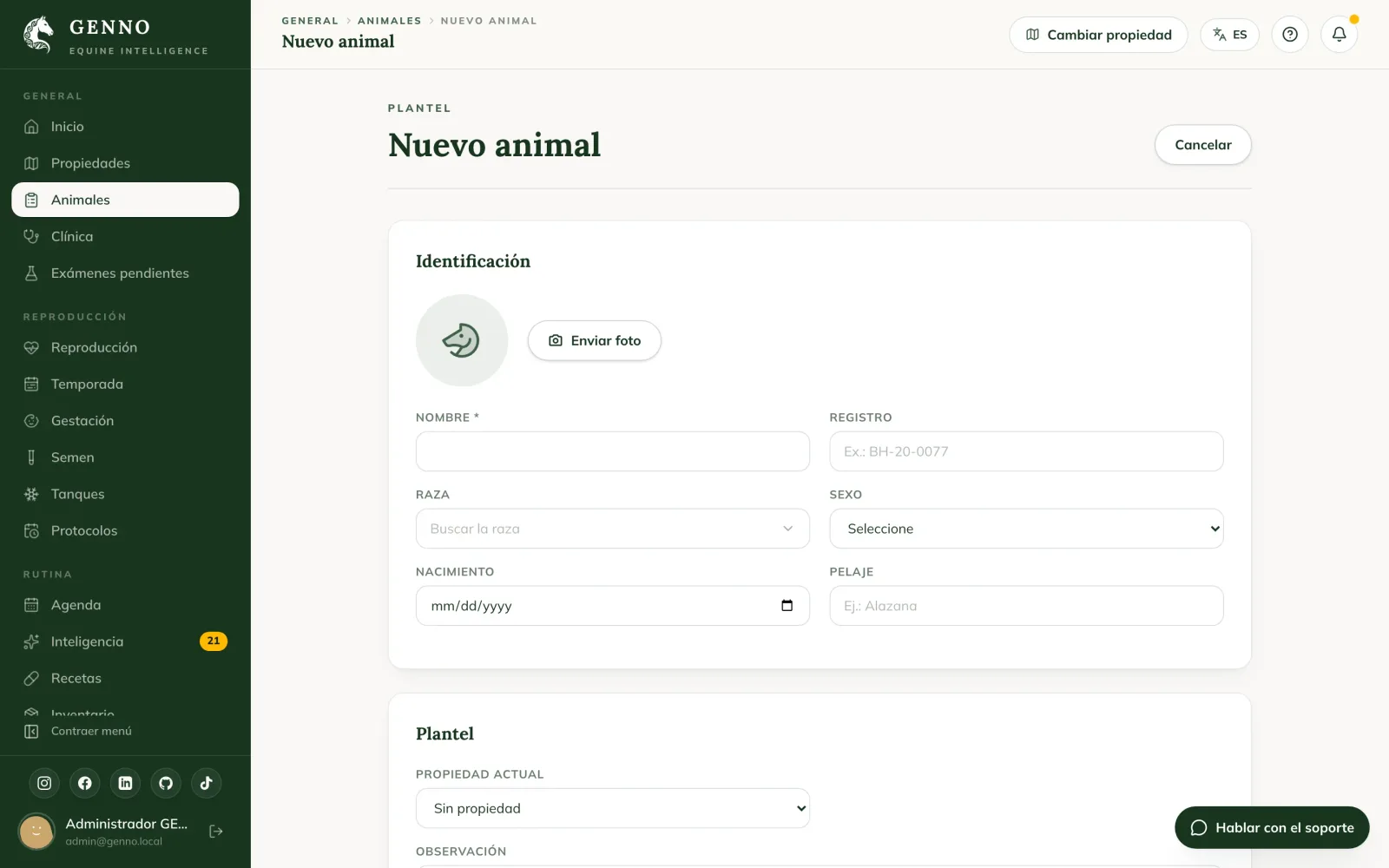
Task: Open the date picker calendar icon
Action: tap(787, 606)
